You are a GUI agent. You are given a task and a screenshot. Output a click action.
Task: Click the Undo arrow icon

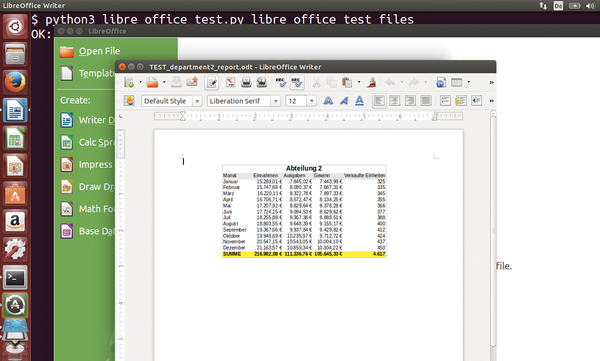(x=390, y=82)
